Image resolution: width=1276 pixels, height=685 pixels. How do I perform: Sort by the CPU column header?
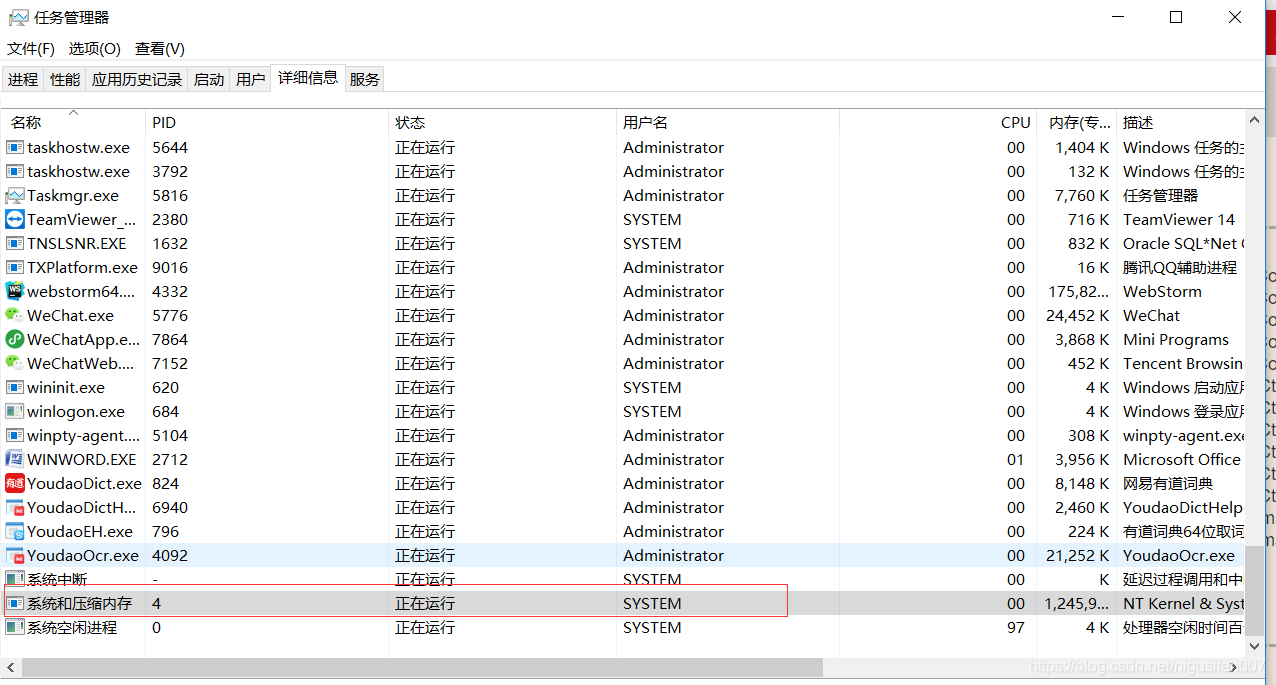937,122
